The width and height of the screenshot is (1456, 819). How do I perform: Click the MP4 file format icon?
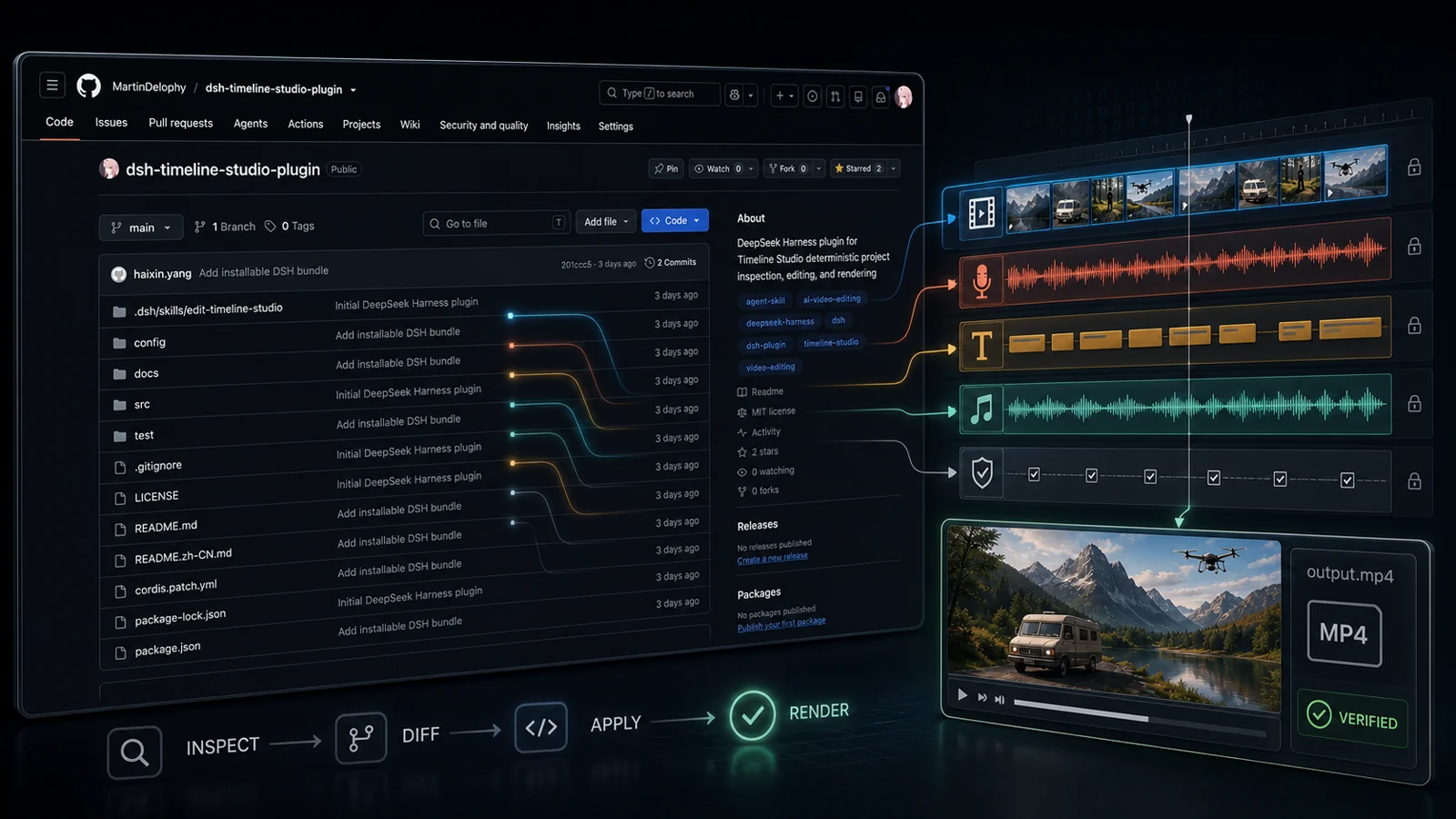click(x=1344, y=633)
